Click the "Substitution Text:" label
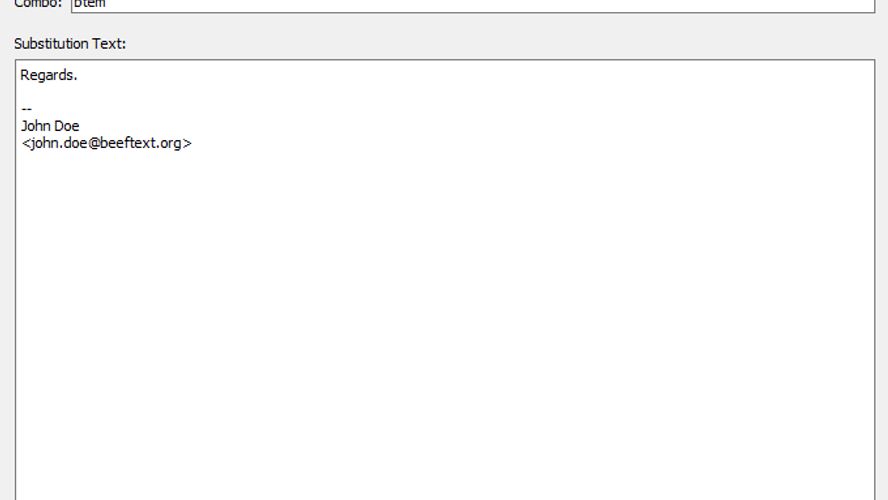888x500 pixels. pos(70,44)
